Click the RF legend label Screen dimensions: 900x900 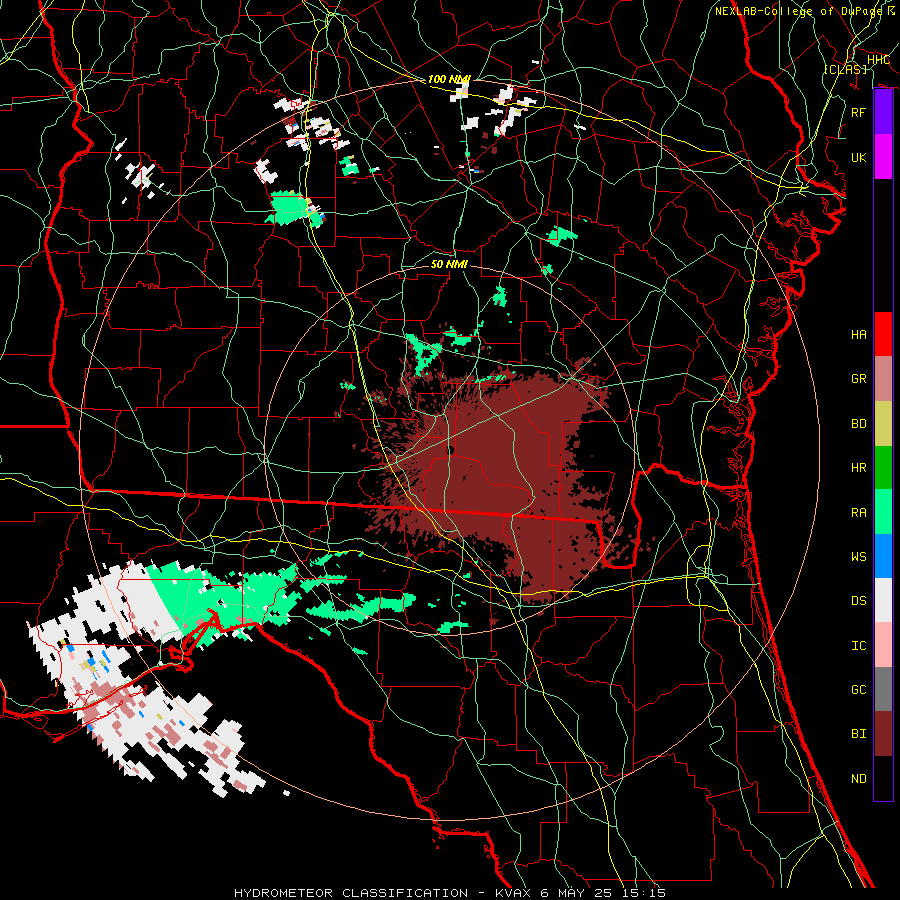[x=858, y=112]
